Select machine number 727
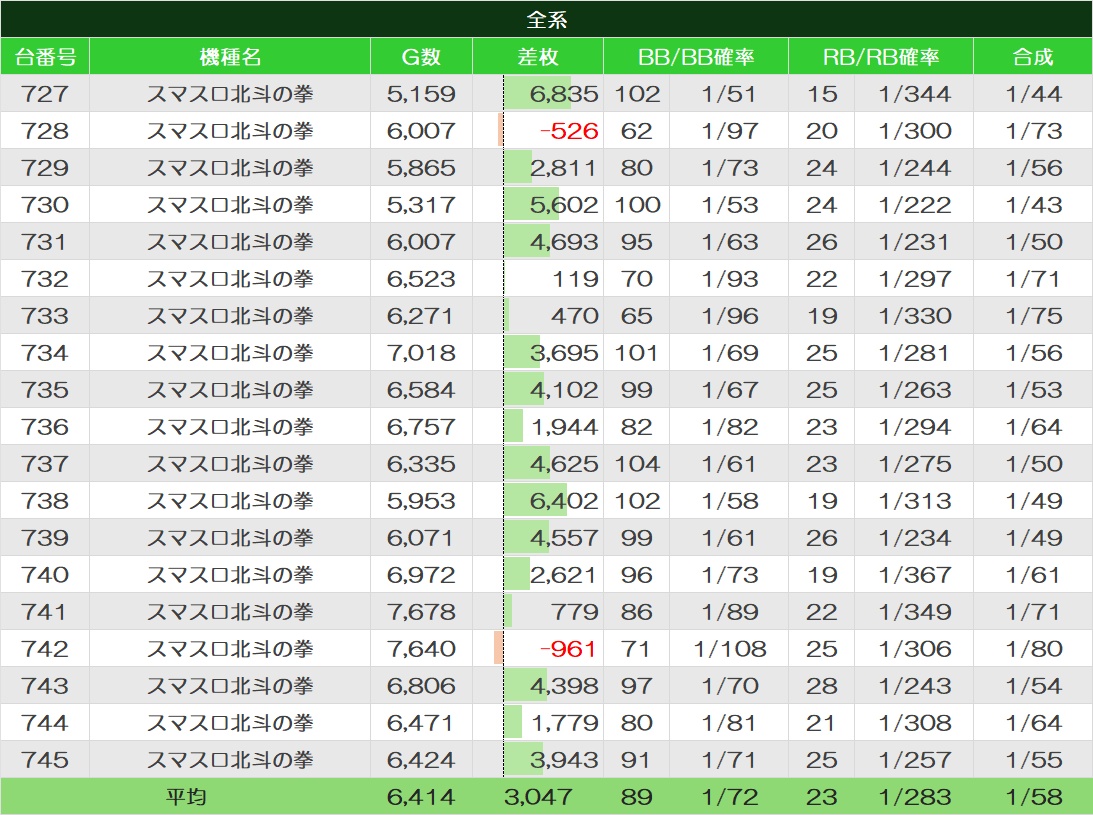This screenshot has width=1093, height=815. pyautogui.click(x=45, y=93)
